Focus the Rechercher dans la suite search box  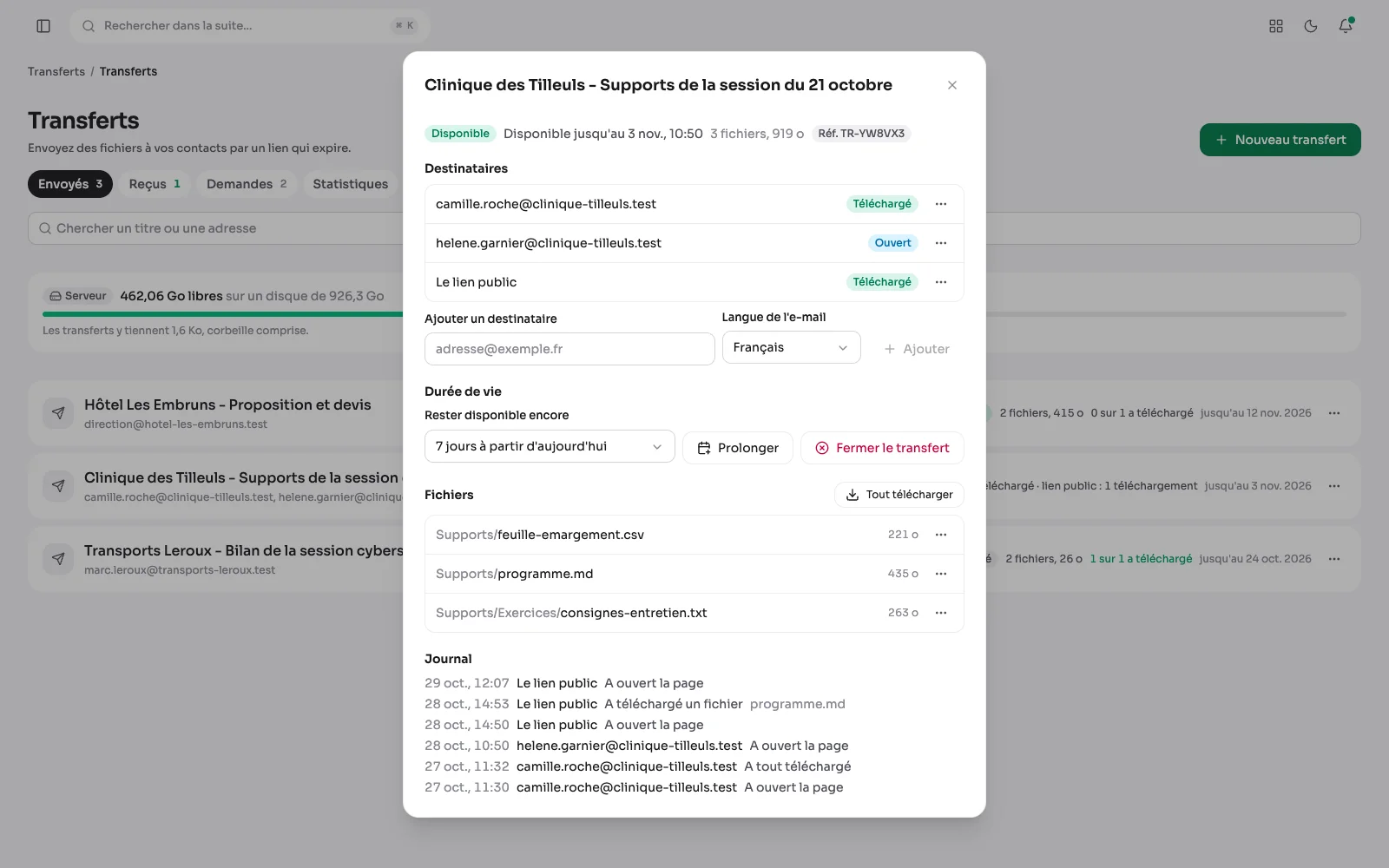[250, 26]
